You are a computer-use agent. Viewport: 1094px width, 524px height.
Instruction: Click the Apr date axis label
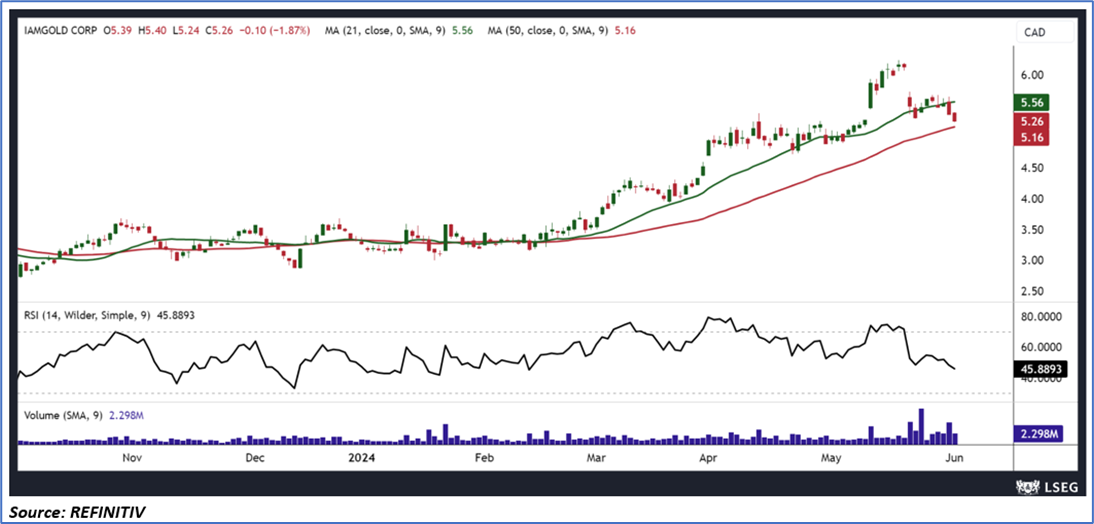click(708, 458)
